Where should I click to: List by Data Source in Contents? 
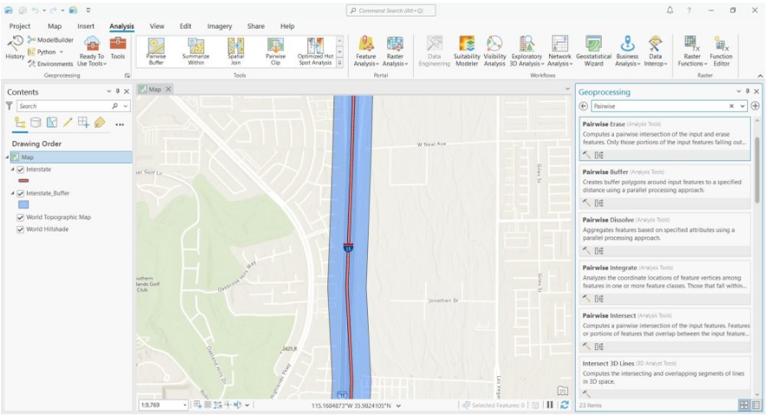point(36,122)
